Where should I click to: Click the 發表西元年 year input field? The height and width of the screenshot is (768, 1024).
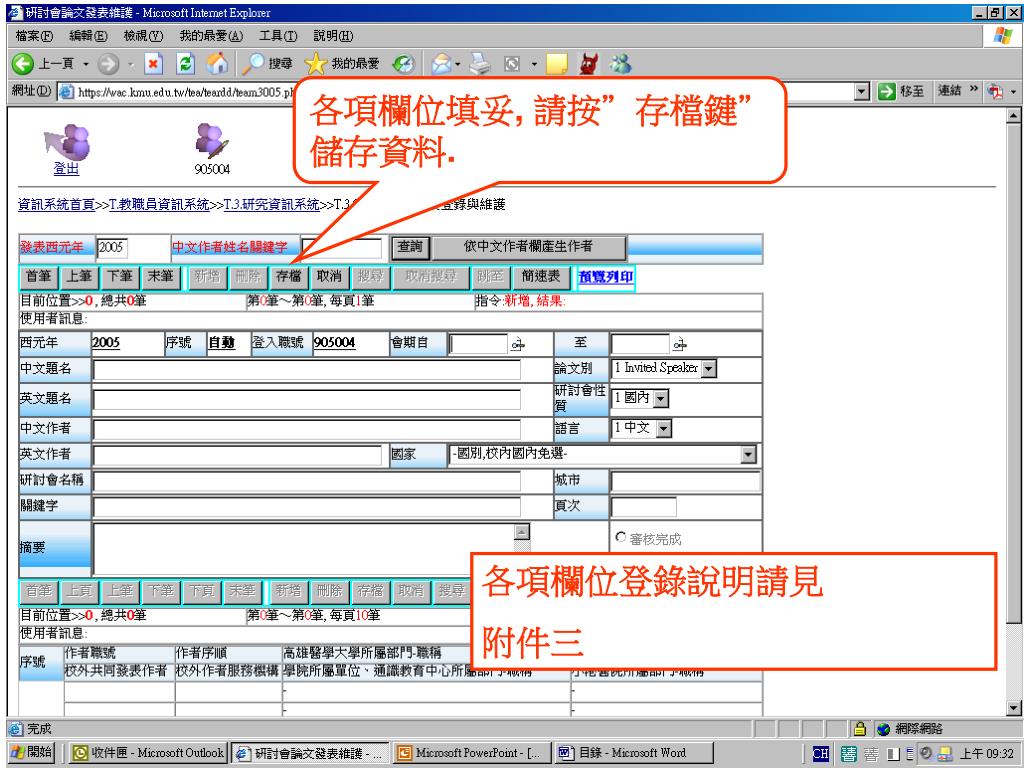coord(113,248)
